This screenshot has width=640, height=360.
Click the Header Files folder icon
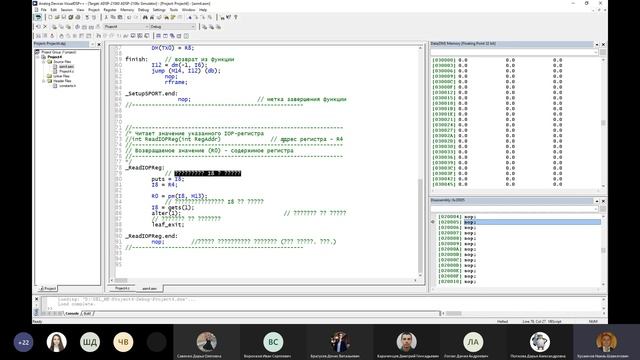point(50,81)
